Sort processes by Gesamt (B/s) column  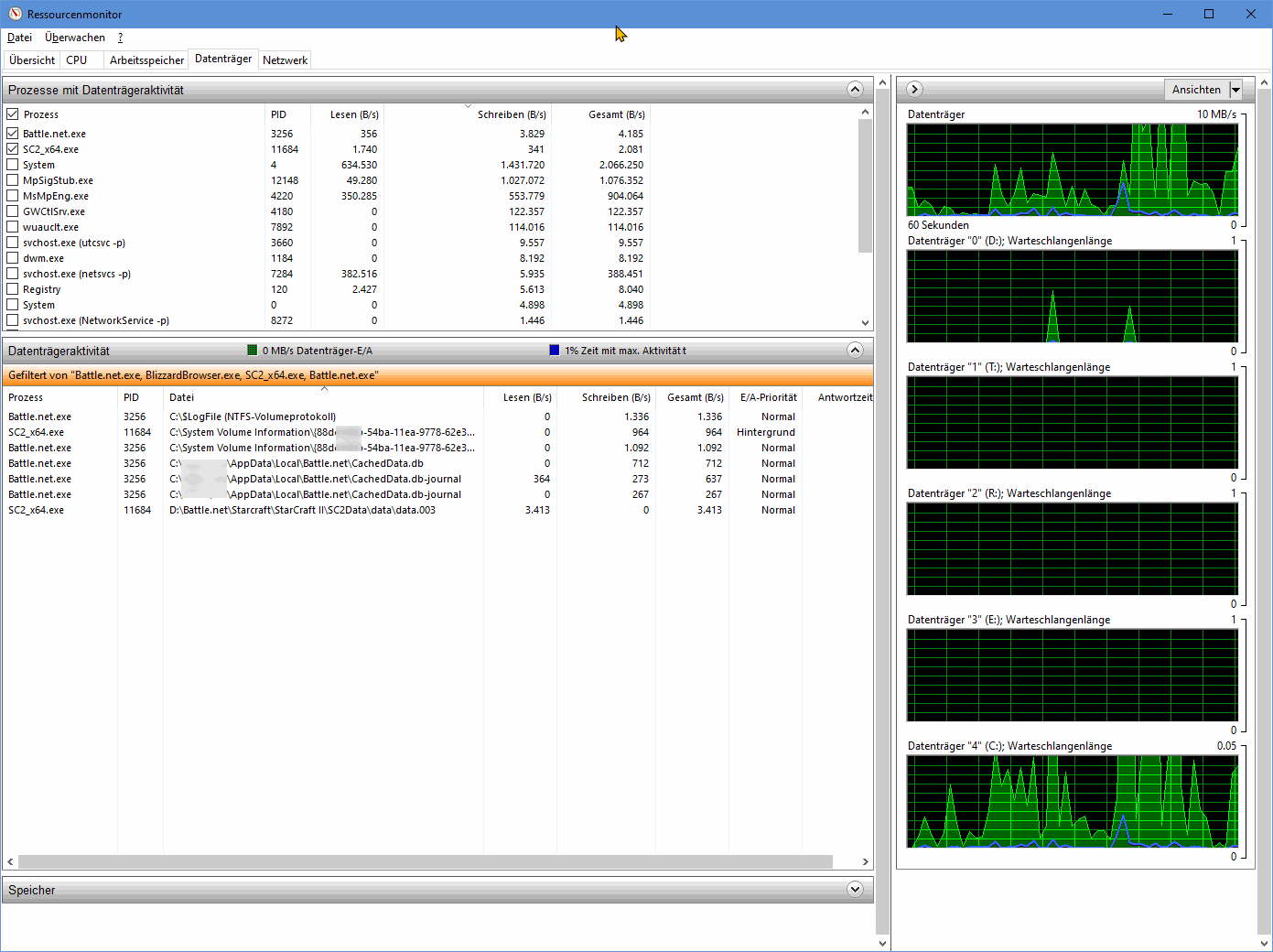click(x=600, y=114)
